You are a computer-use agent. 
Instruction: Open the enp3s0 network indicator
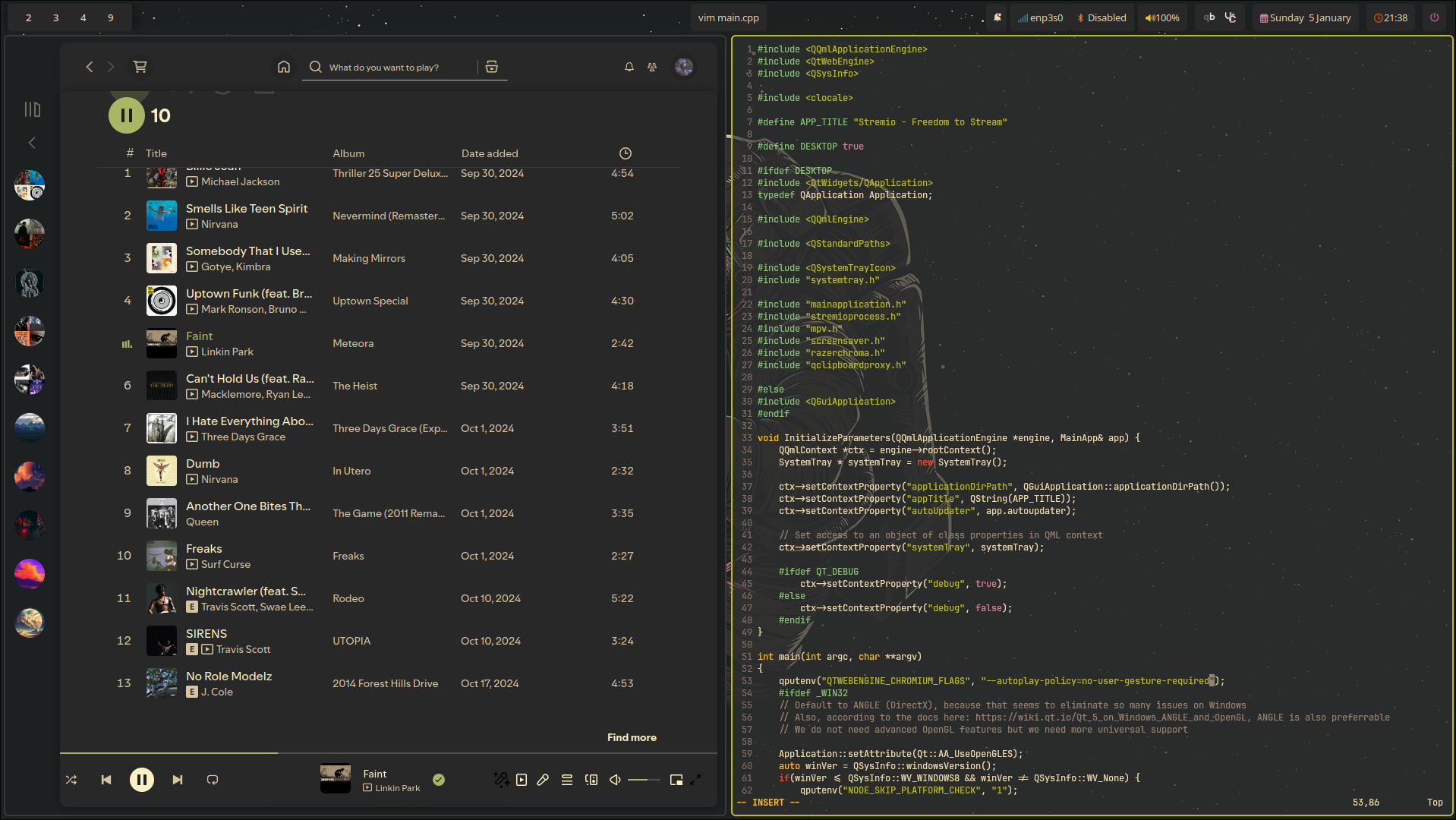(1040, 17)
